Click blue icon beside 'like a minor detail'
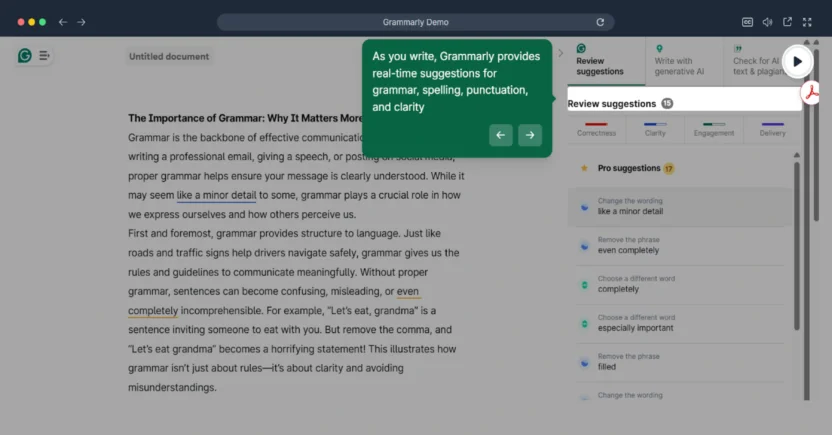The height and width of the screenshot is (435, 832). coord(584,207)
